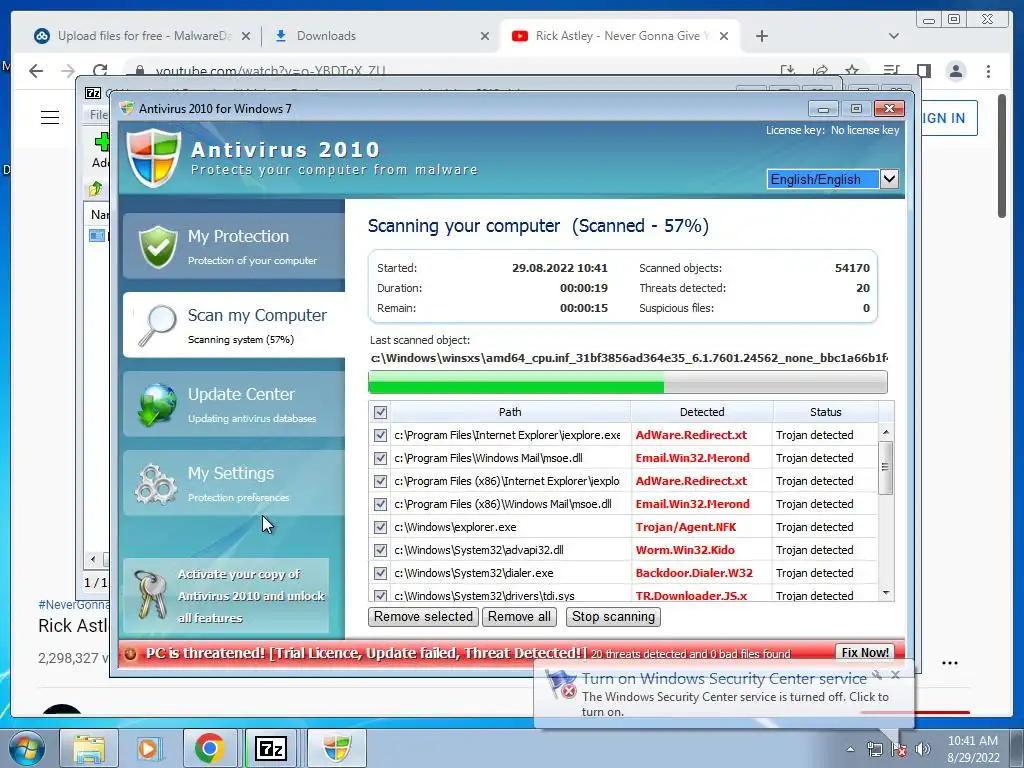Viewport: 1024px width, 768px height.
Task: Click the Detected column header
Action: pyautogui.click(x=701, y=412)
